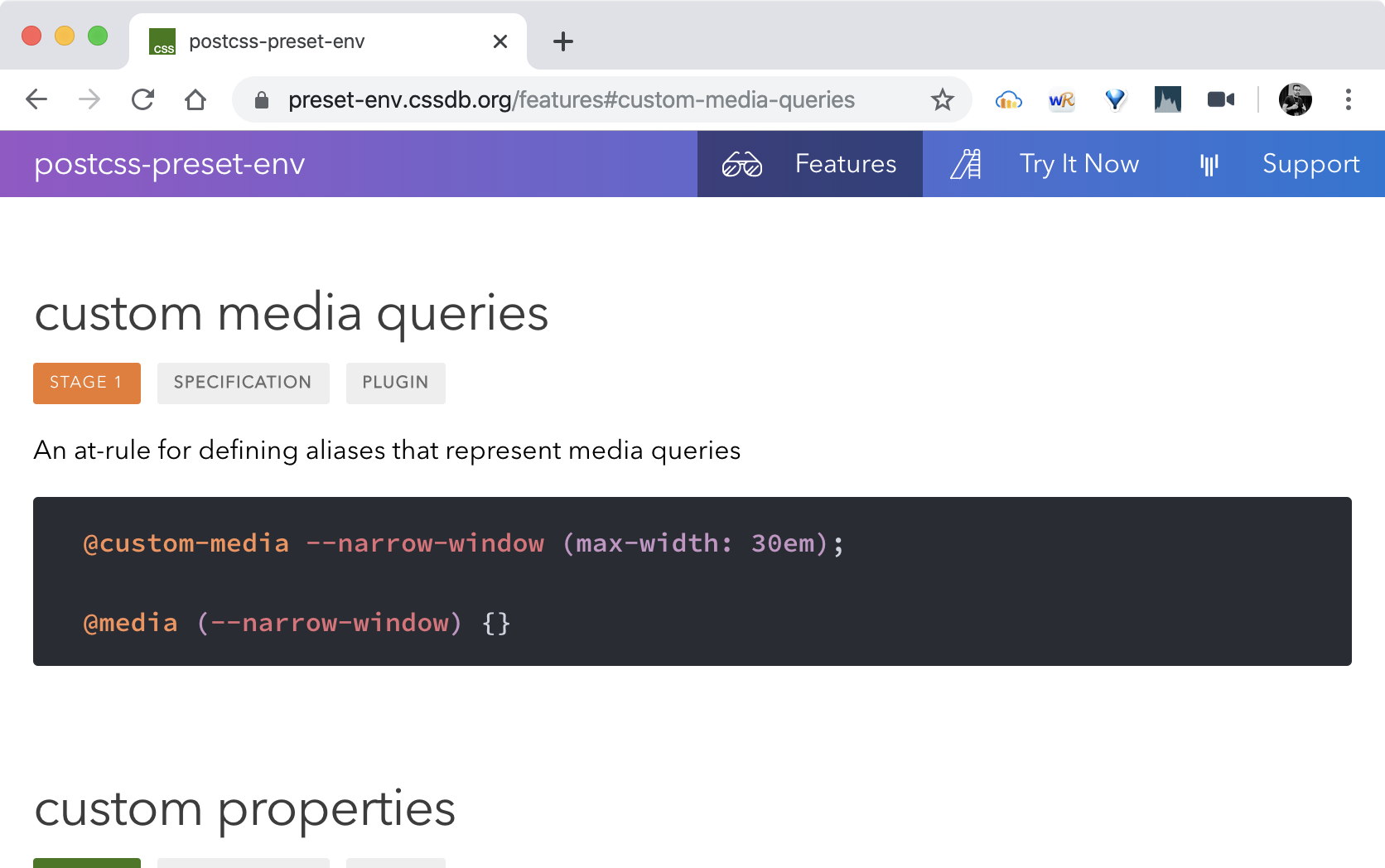Bookmark this page with the star
The width and height of the screenshot is (1385, 868).
pyautogui.click(x=943, y=100)
